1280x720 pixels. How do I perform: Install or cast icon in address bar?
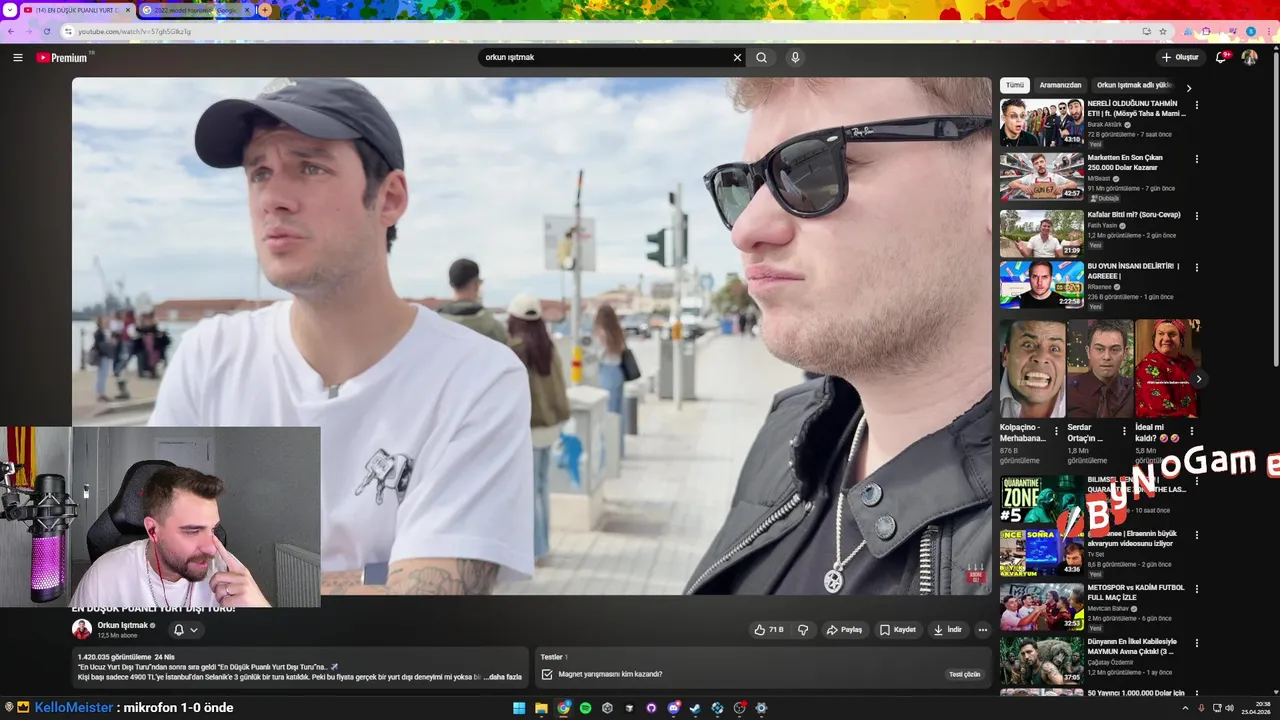click(x=1147, y=31)
